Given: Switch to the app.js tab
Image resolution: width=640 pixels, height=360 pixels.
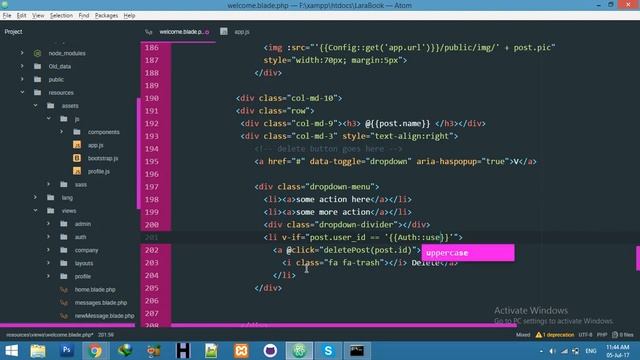Looking at the screenshot, I should coord(242,31).
